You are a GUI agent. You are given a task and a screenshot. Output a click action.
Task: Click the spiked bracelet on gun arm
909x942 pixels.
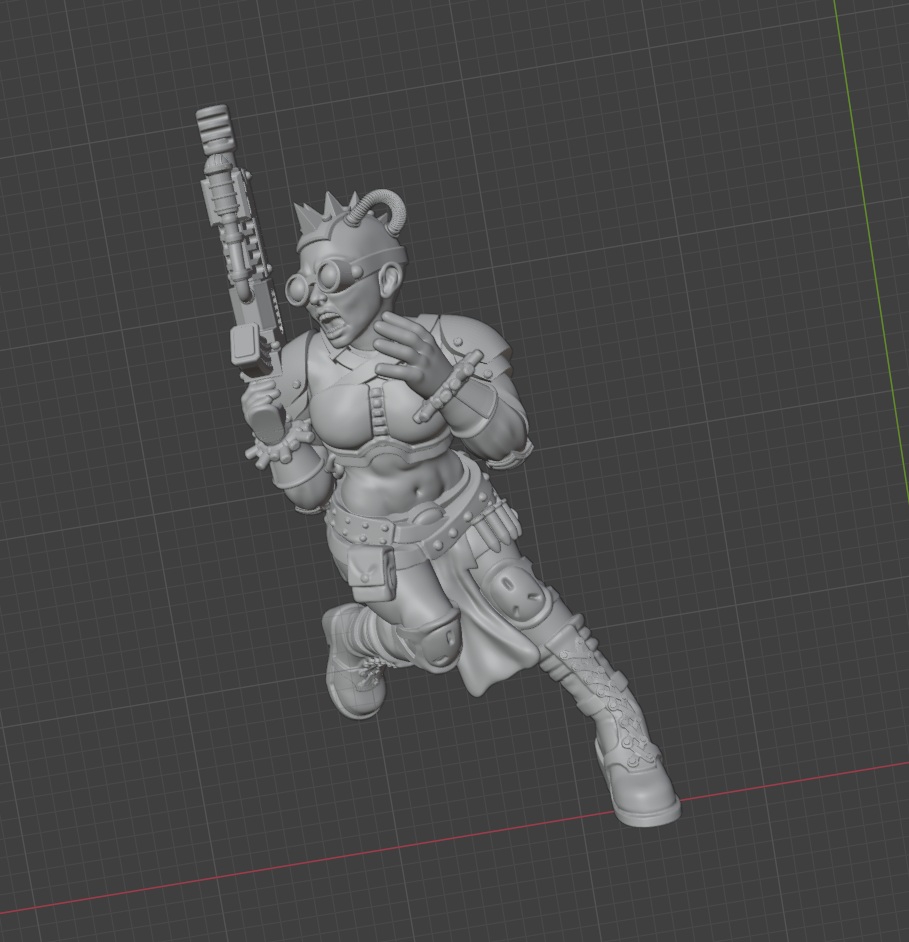click(x=272, y=448)
